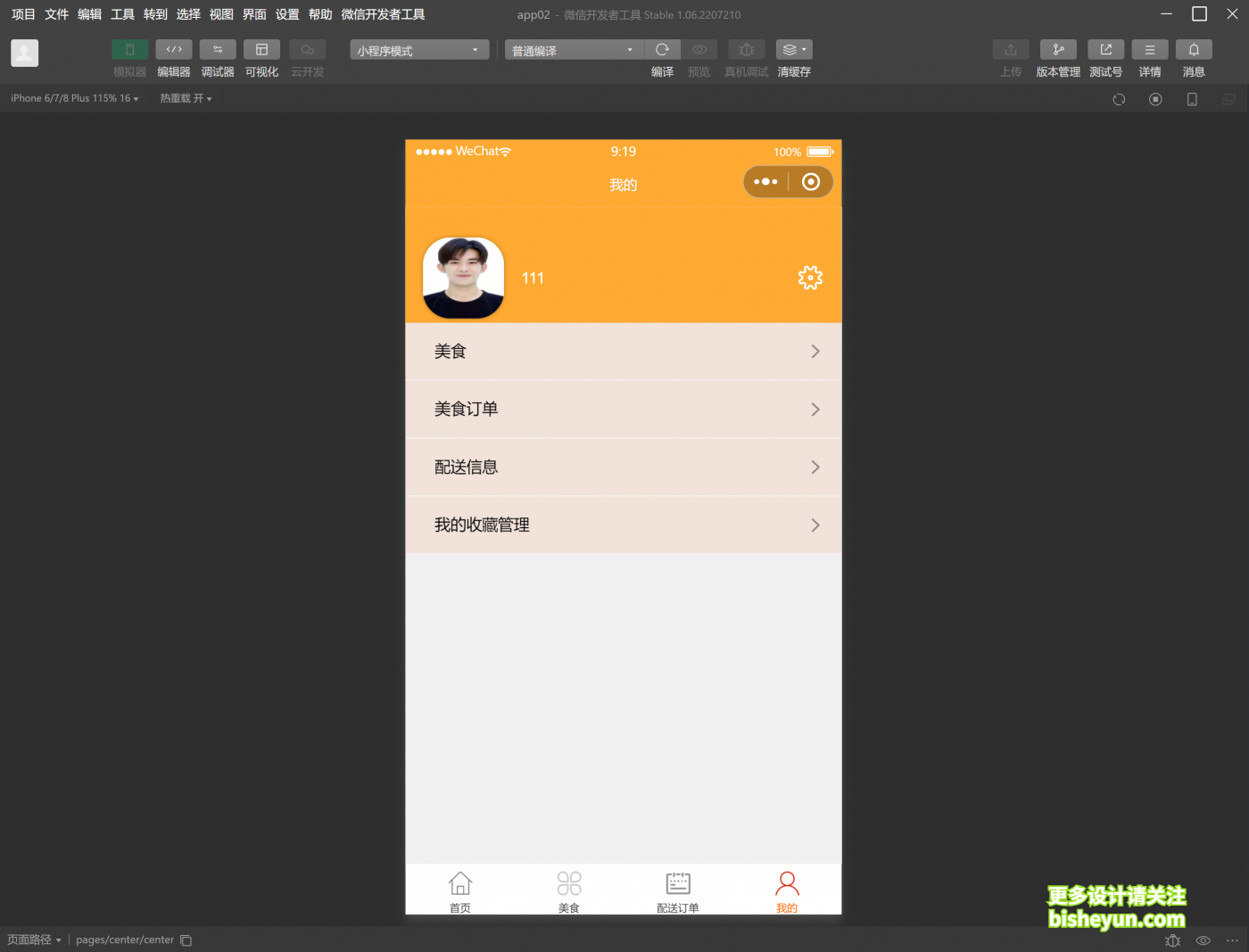This screenshot has height=952, width=1249.
Task: Open the 工具 menu
Action: [122, 14]
